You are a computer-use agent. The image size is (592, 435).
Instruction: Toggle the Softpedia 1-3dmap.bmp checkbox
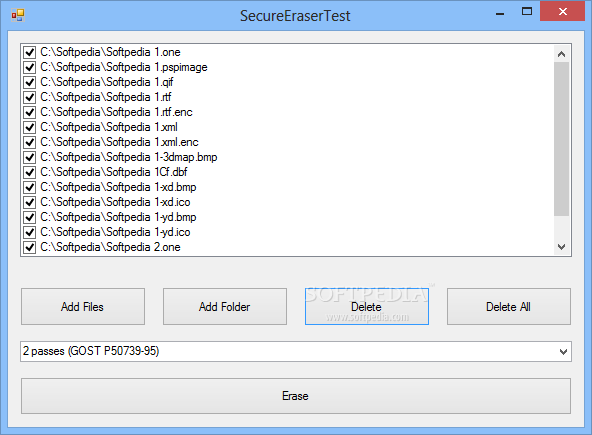click(29, 157)
